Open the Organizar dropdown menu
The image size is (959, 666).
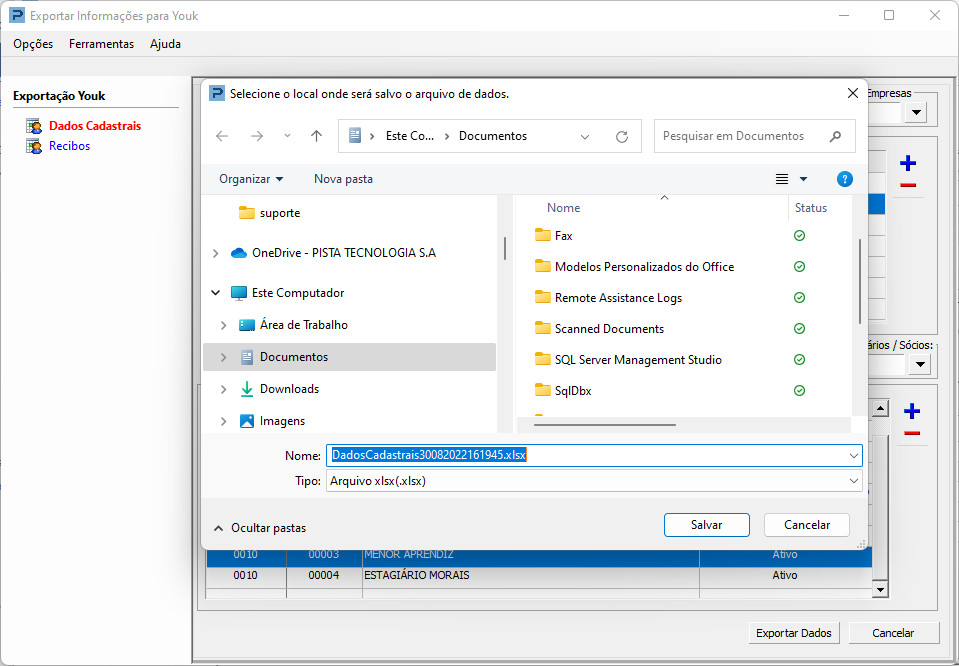[x=251, y=179]
